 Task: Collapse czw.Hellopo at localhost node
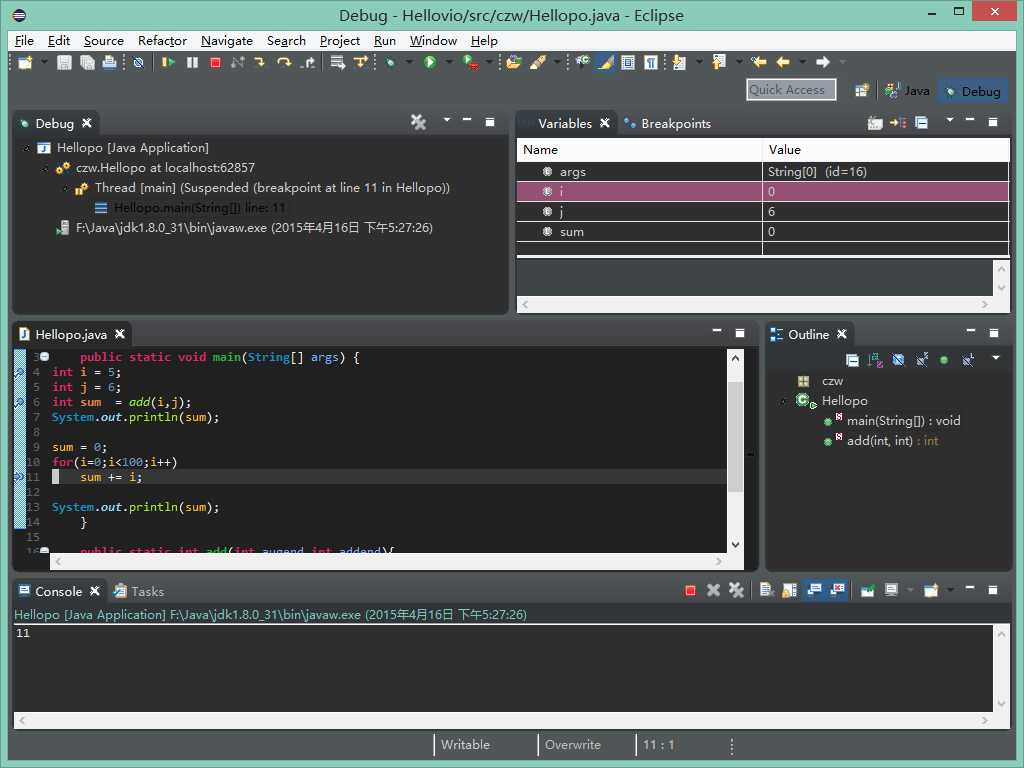46,168
